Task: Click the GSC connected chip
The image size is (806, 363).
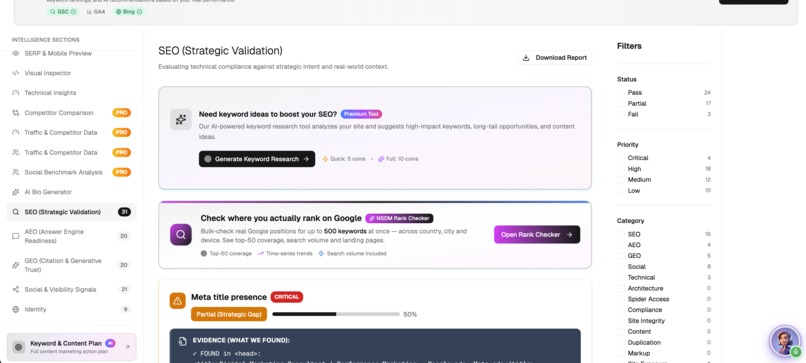Action: click(x=63, y=11)
